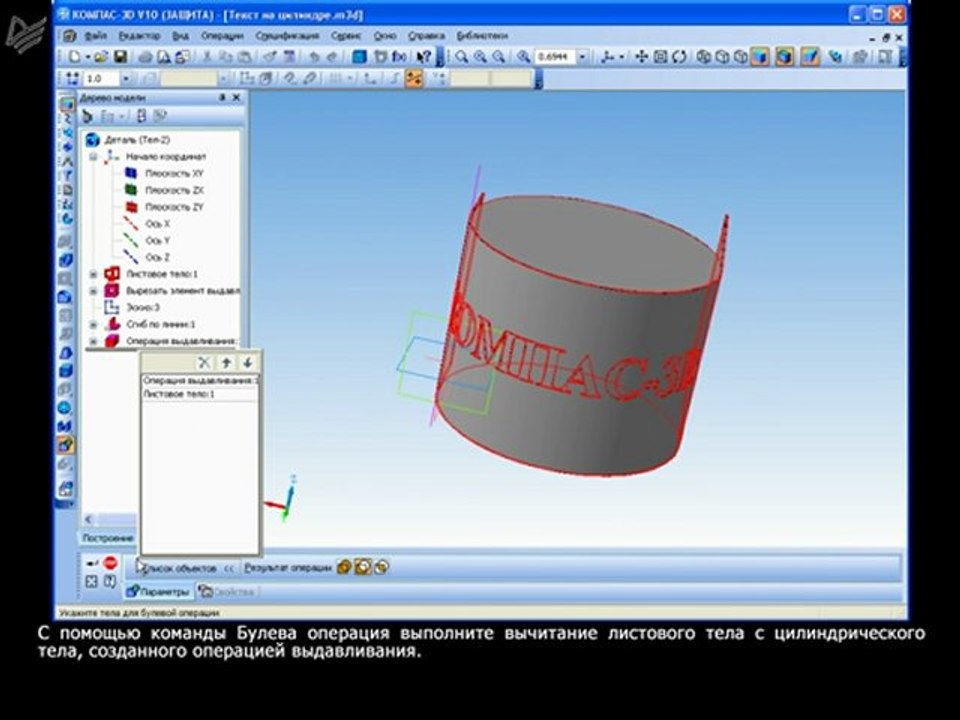This screenshot has height=720, width=960.
Task: Open the Операции menu
Action: 222,36
